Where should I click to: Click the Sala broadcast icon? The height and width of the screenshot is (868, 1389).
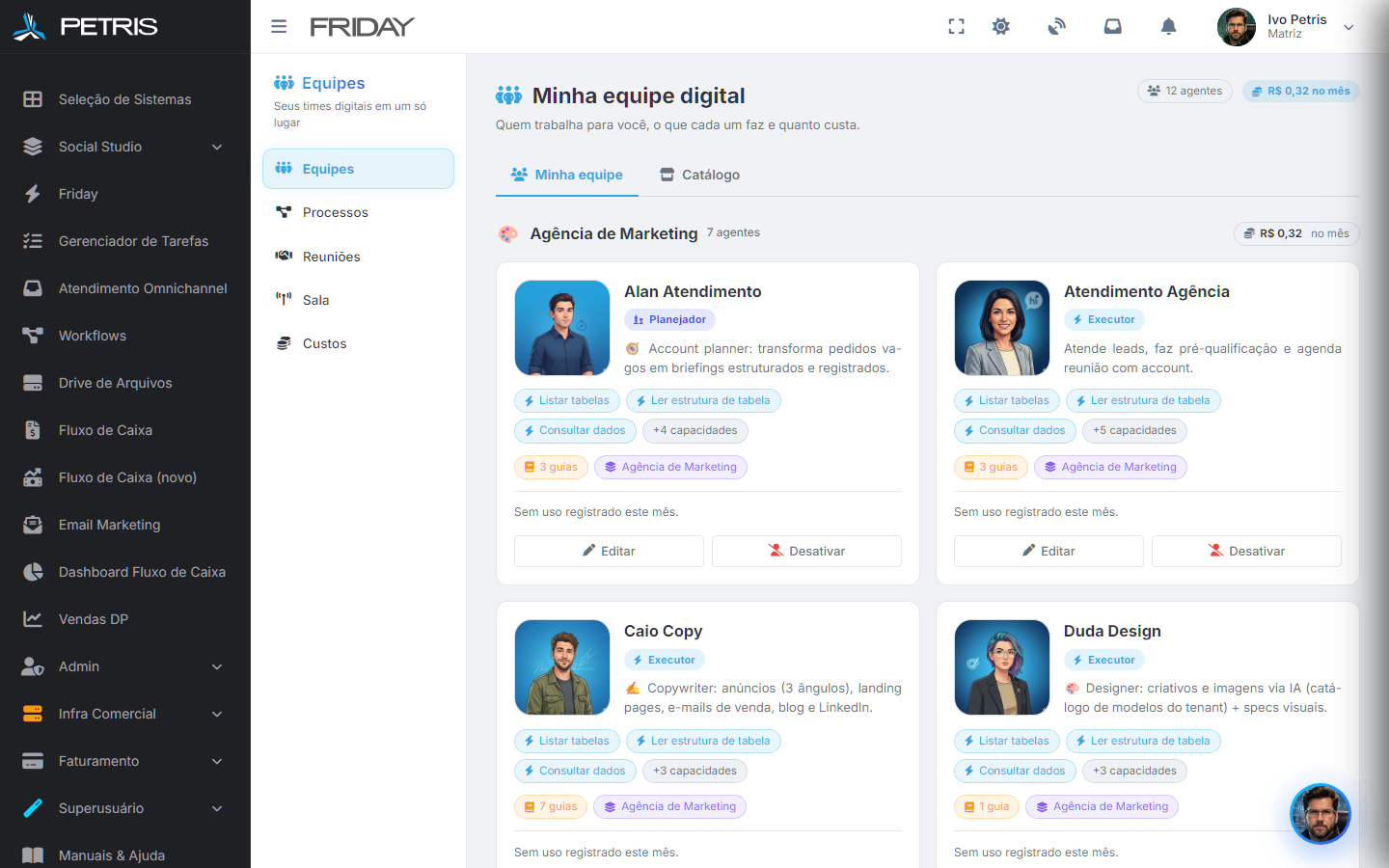click(284, 299)
